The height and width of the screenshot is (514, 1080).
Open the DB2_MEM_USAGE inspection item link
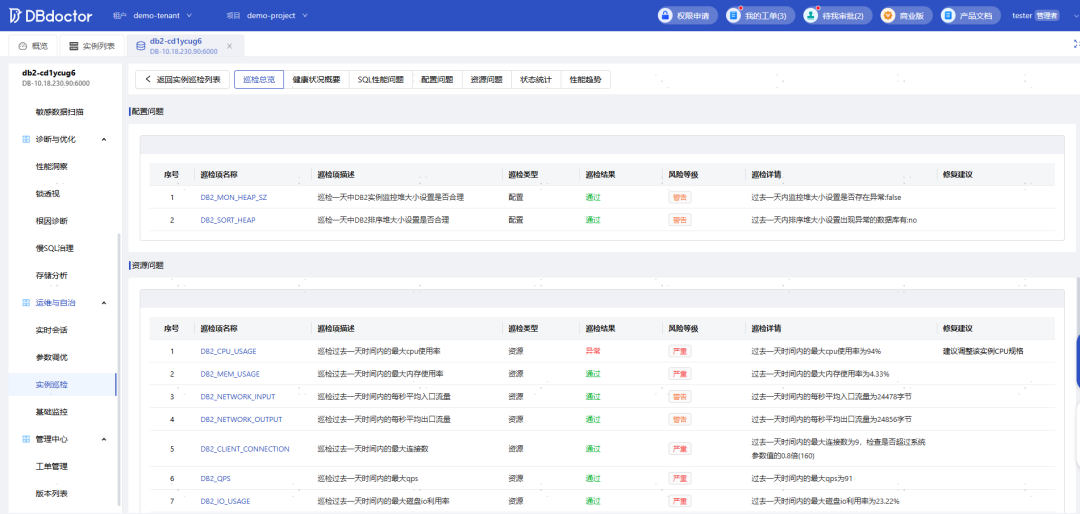[229, 374]
